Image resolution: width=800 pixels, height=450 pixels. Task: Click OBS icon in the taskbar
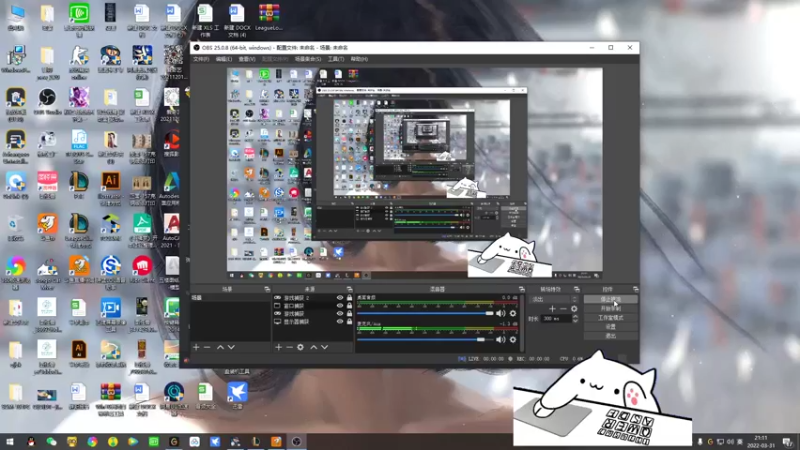pyautogui.click(x=296, y=441)
